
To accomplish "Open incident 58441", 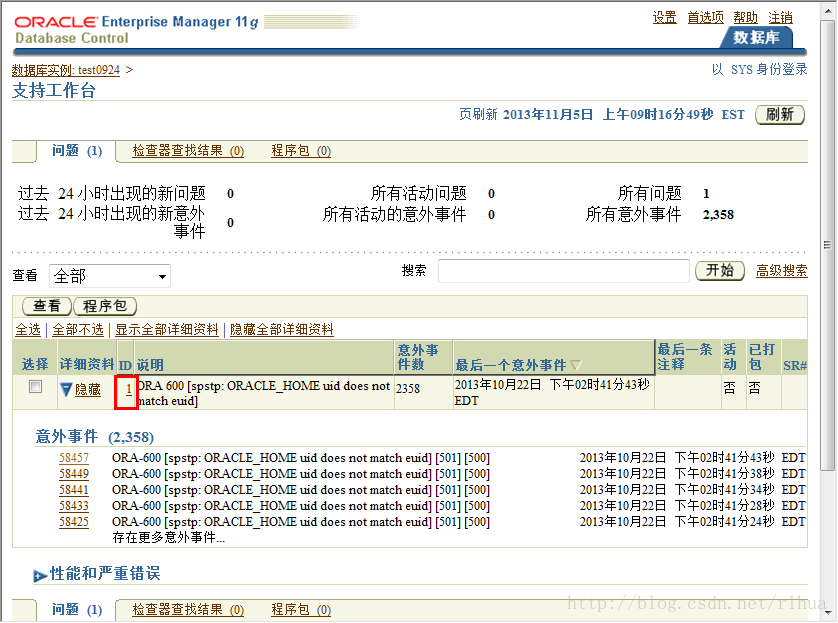I will coord(74,490).
